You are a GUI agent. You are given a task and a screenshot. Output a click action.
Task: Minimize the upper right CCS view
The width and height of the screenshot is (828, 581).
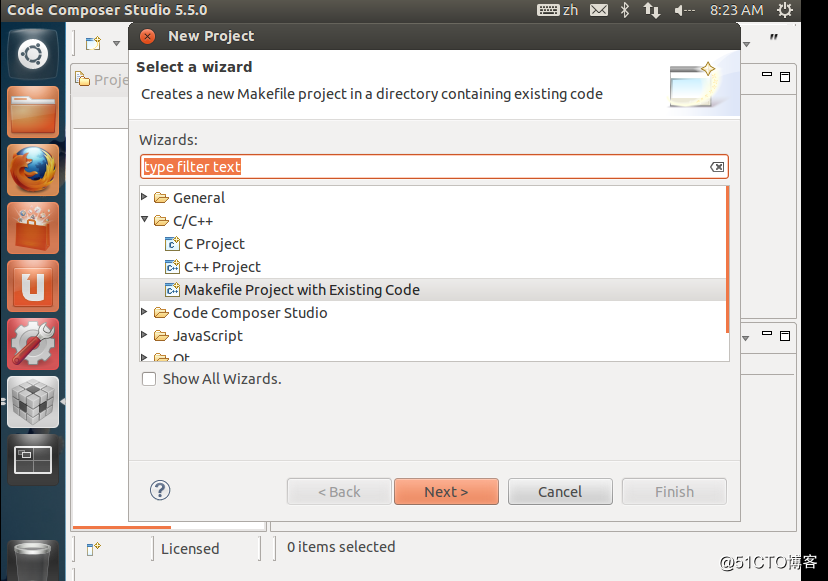point(767,75)
